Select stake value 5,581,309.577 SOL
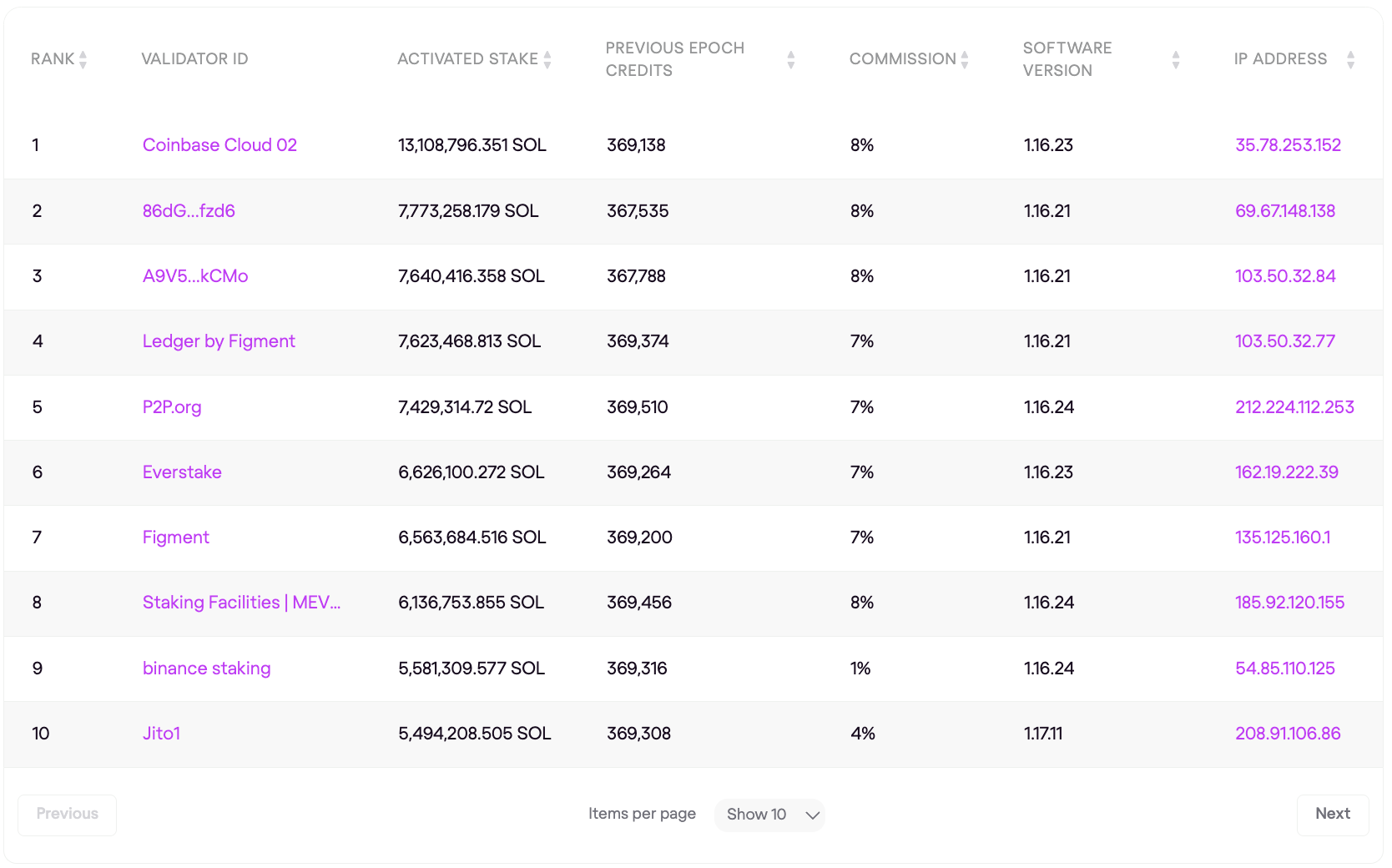This screenshot has width=1392, height=868. [x=472, y=669]
